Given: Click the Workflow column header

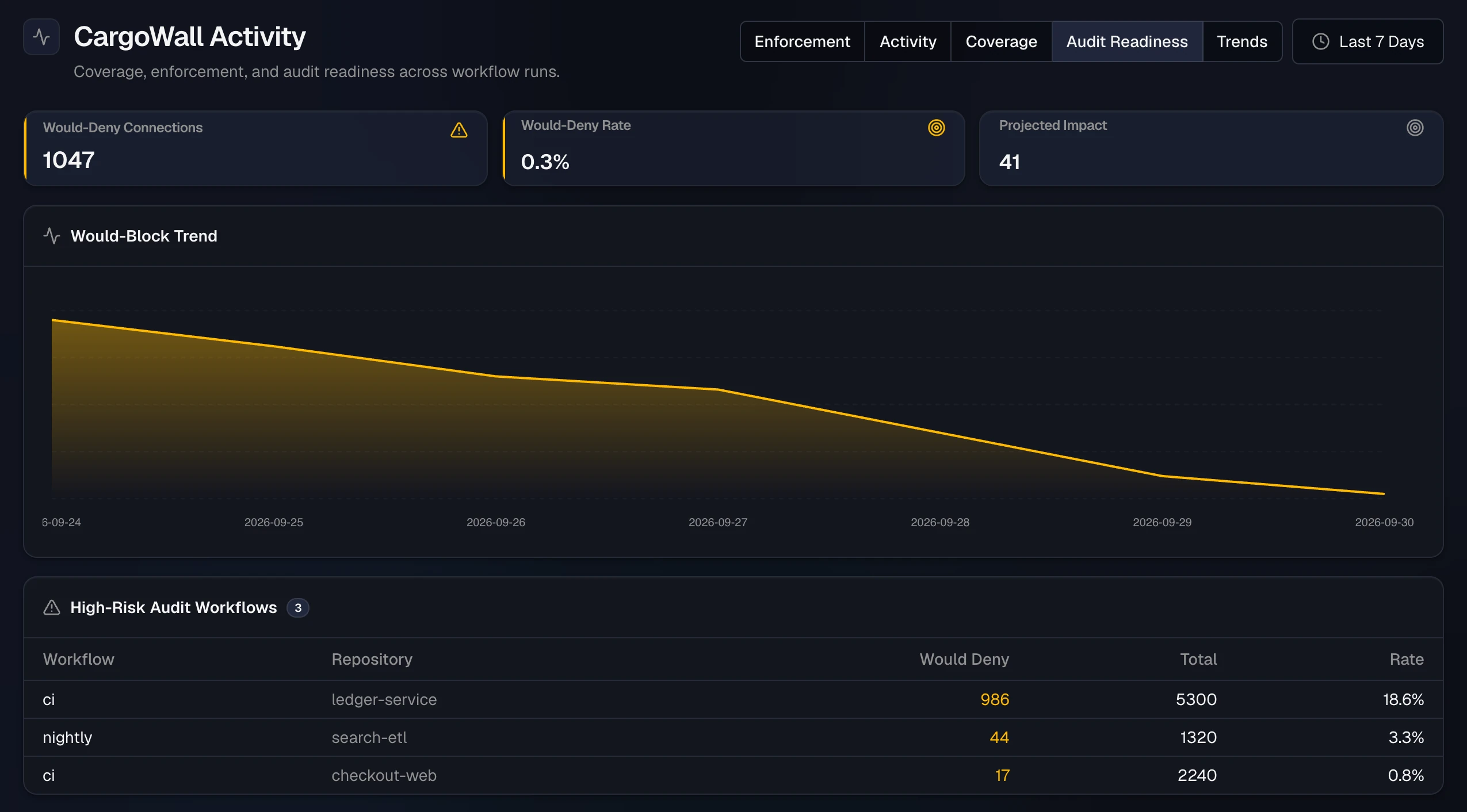Looking at the screenshot, I should [79, 659].
